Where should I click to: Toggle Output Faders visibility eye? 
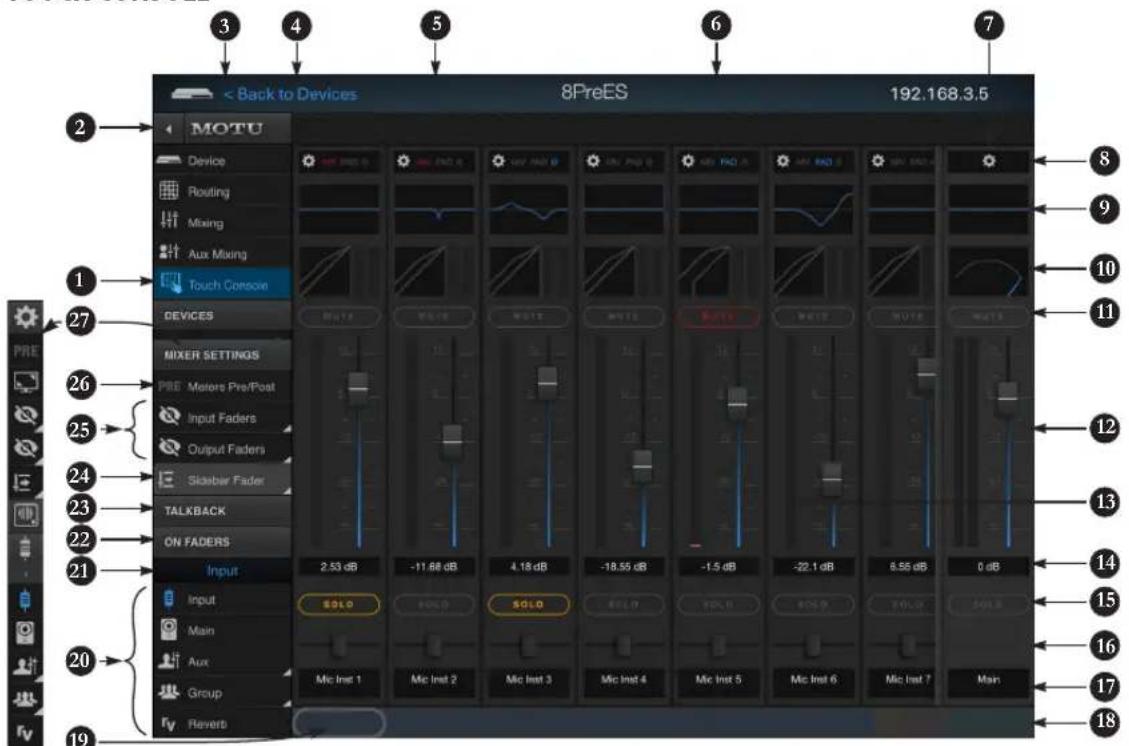click(169, 448)
